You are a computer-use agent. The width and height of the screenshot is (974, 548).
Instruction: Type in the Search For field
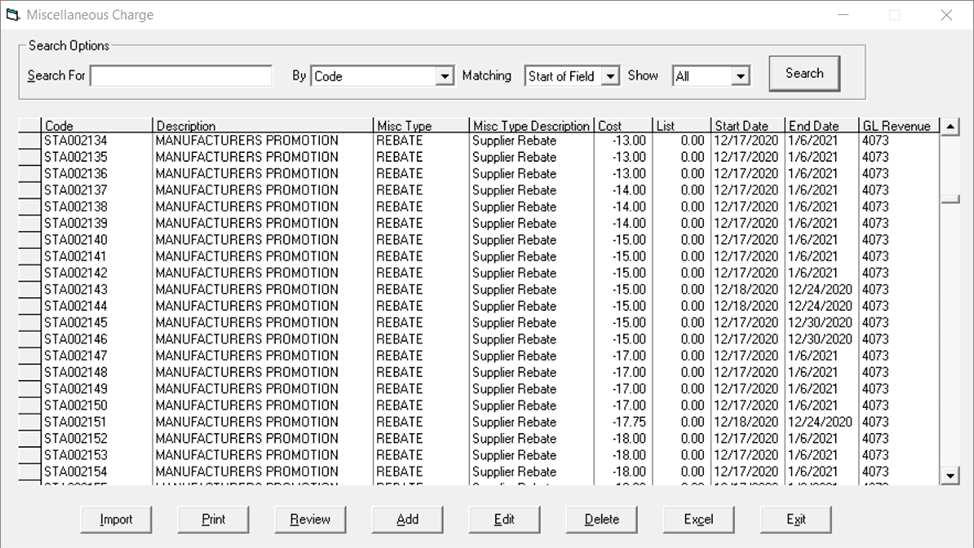click(181, 76)
